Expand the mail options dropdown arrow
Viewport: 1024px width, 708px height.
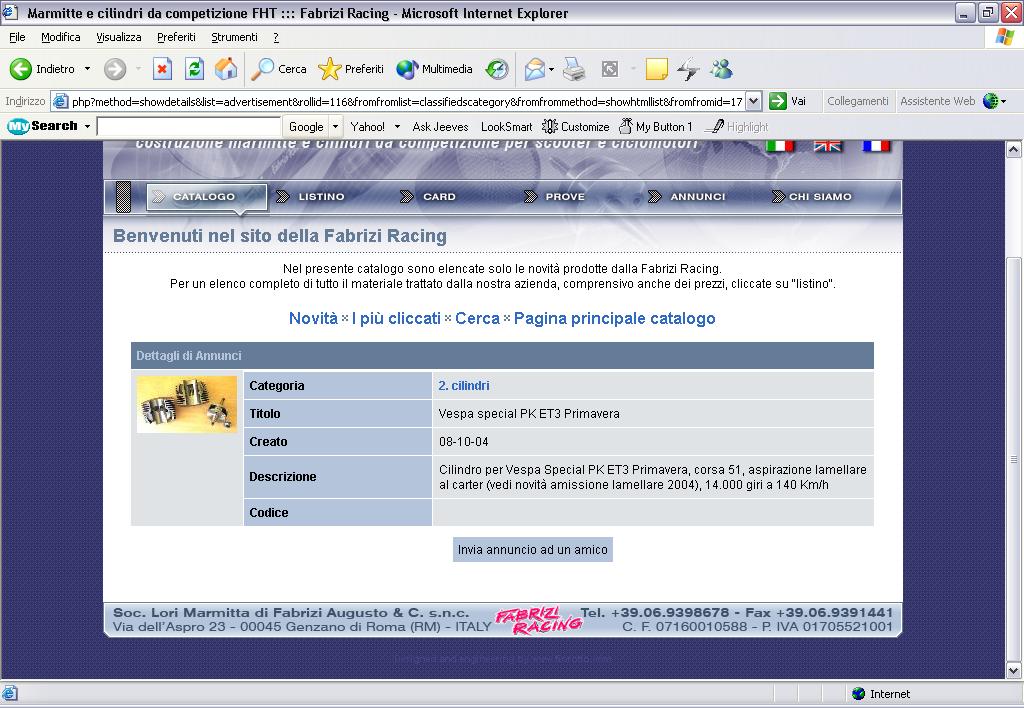pyautogui.click(x=551, y=69)
